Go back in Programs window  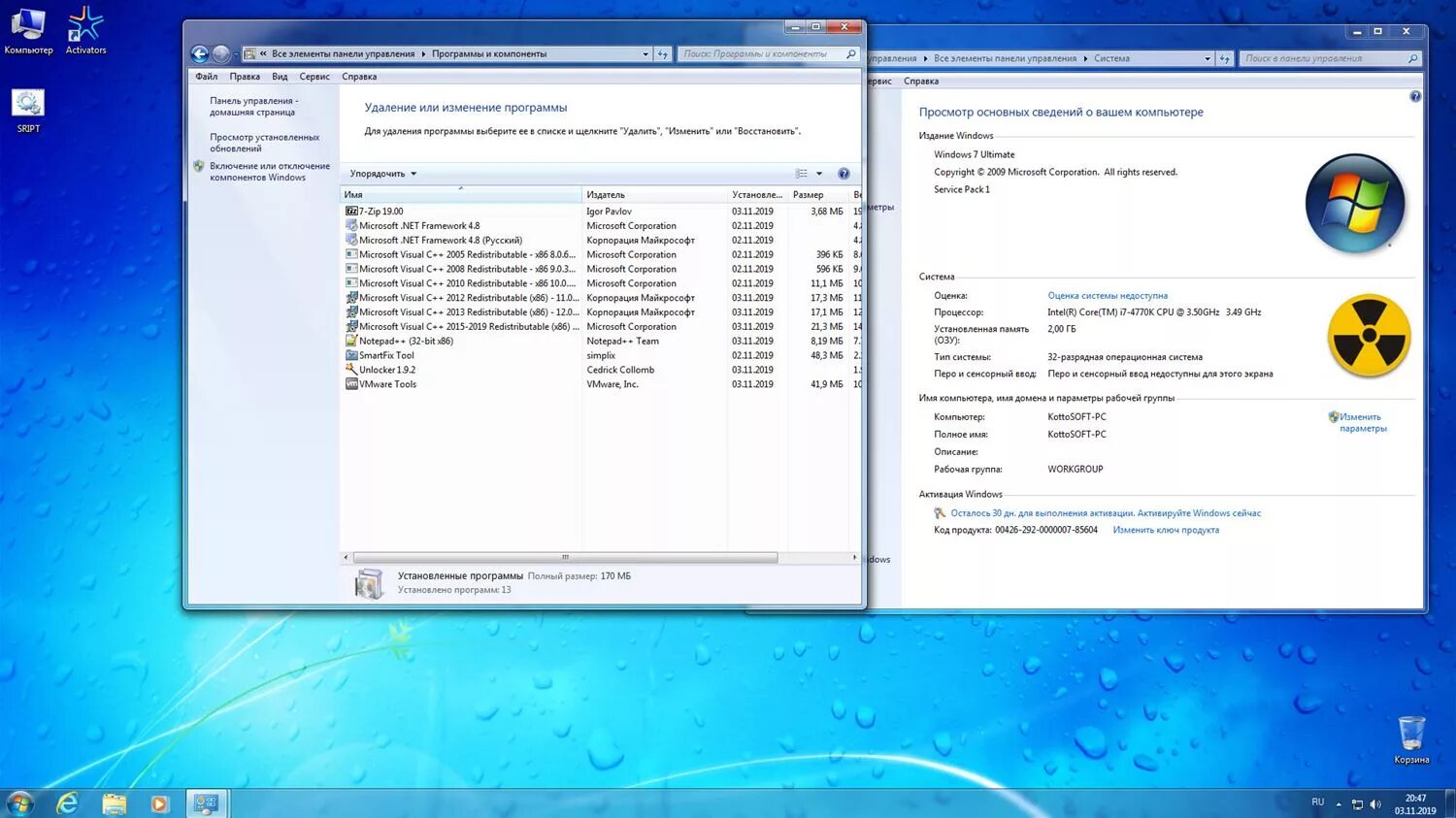[x=200, y=54]
